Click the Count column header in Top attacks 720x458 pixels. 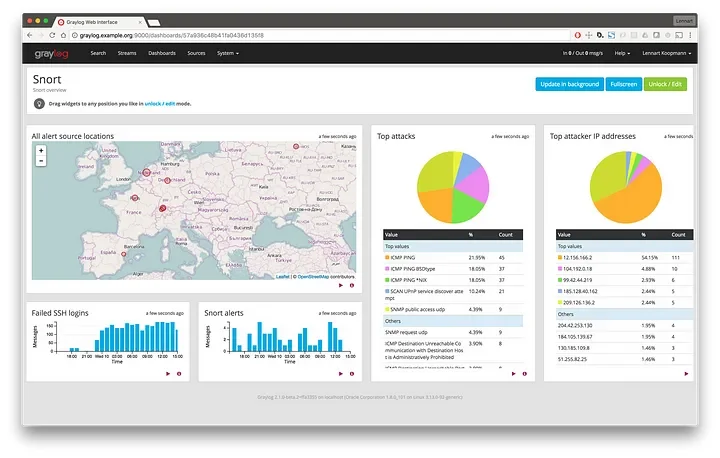[x=506, y=235]
